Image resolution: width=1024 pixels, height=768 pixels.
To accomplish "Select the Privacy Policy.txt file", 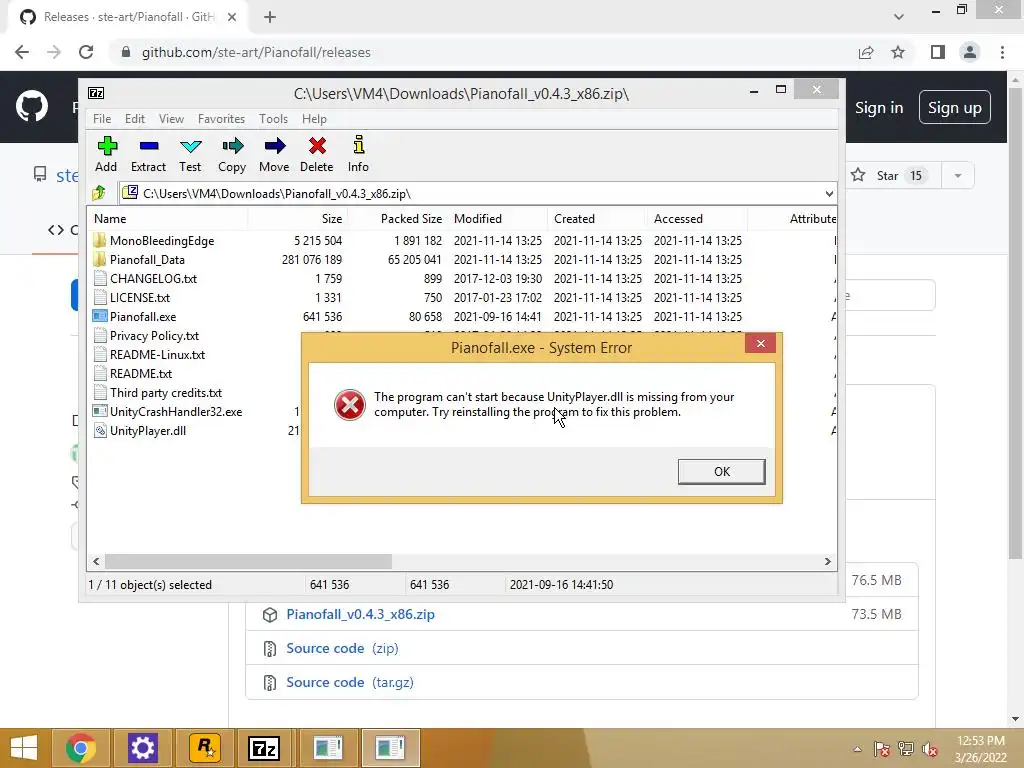I will (x=154, y=336).
